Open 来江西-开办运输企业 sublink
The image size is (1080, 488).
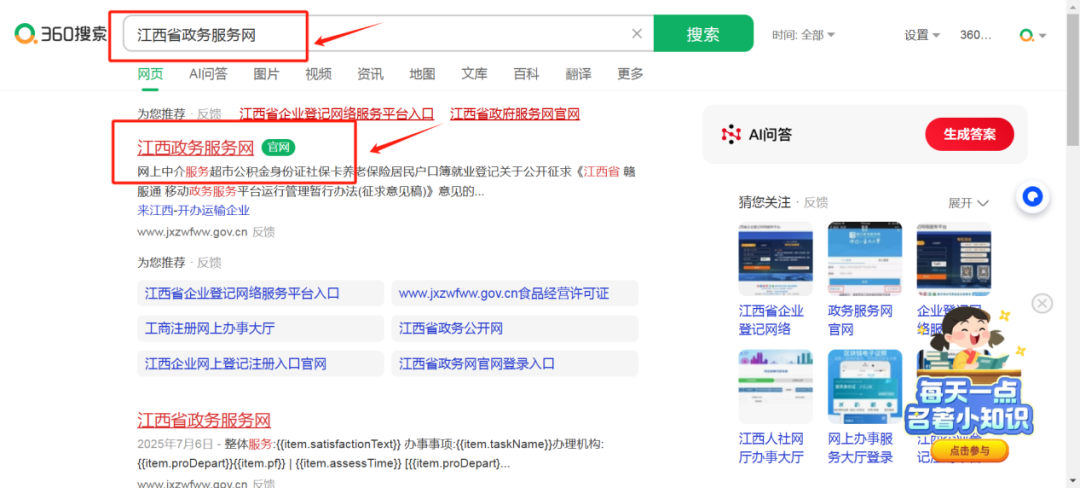tap(194, 211)
